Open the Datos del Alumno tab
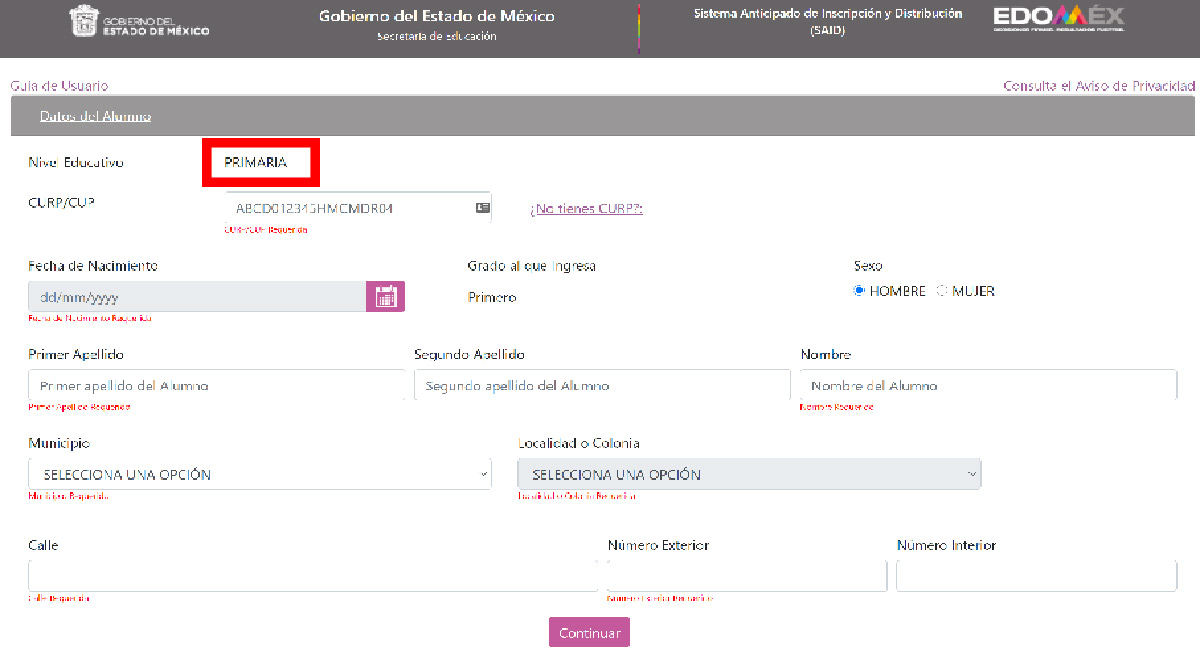This screenshot has height=652, width=1200. click(95, 116)
